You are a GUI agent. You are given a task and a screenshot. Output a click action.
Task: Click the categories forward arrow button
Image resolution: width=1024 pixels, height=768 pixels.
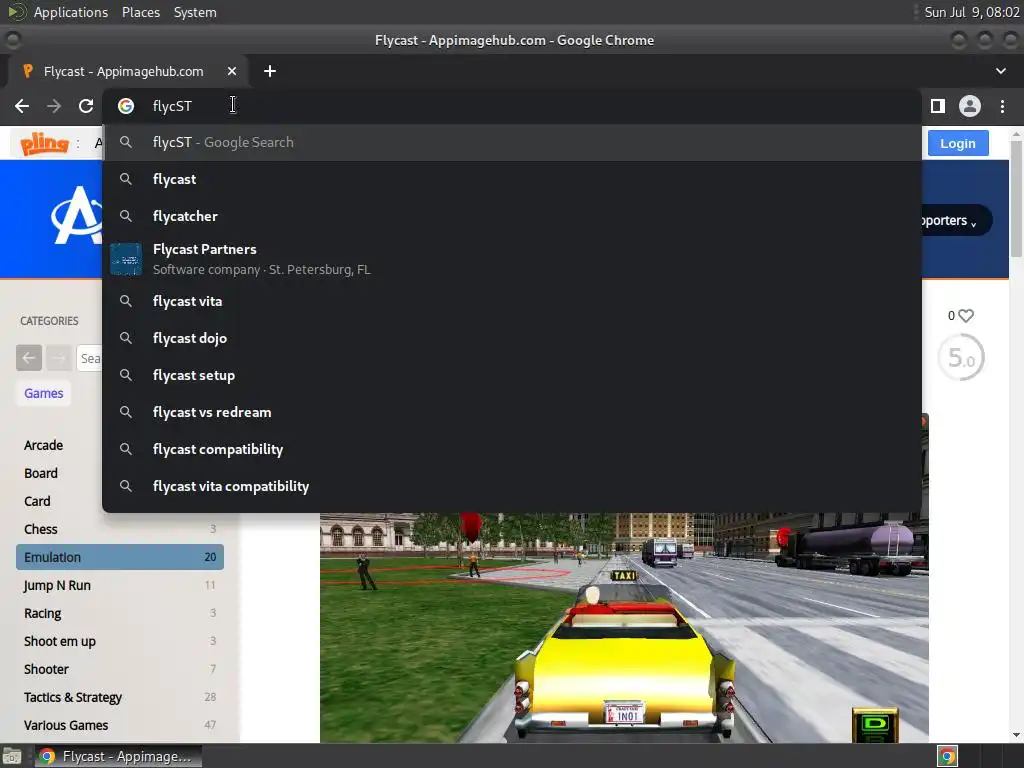[x=59, y=358]
